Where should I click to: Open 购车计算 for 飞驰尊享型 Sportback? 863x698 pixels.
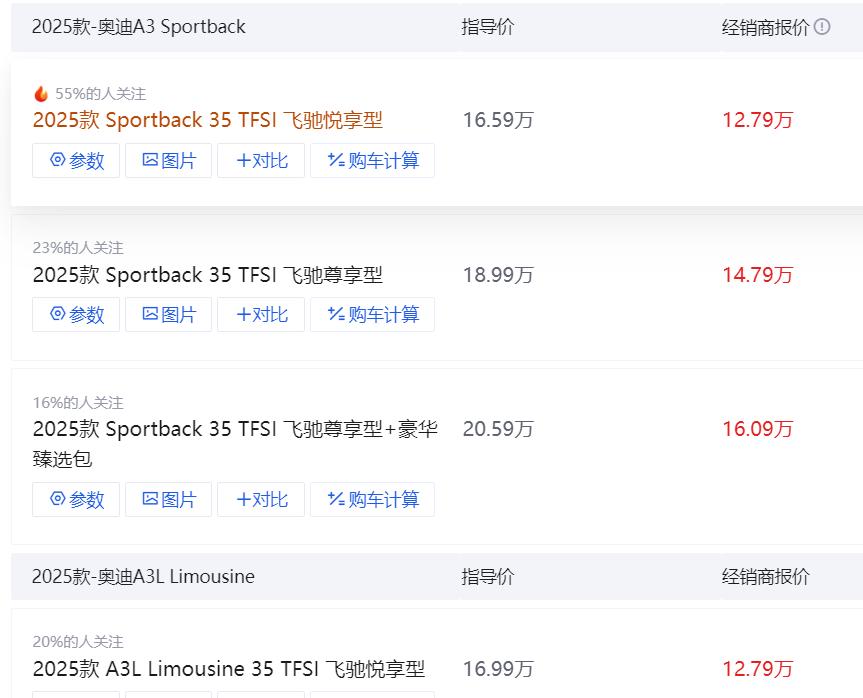click(372, 314)
